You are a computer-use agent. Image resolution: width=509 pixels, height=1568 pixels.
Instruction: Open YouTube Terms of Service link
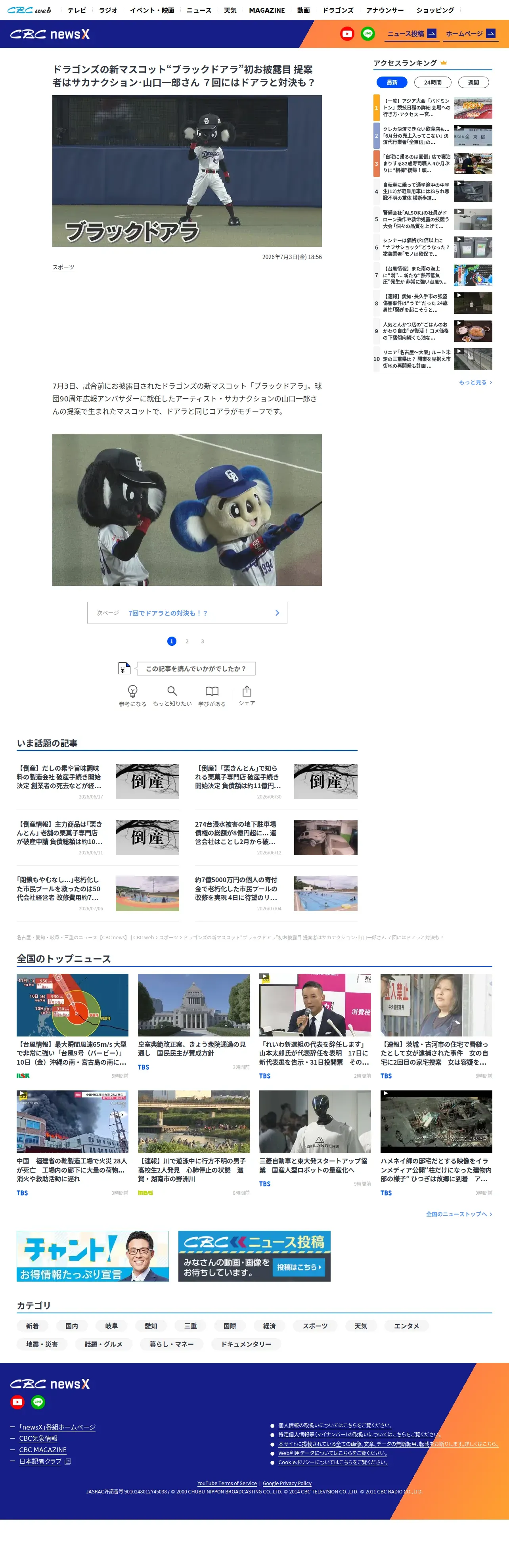227,1483
